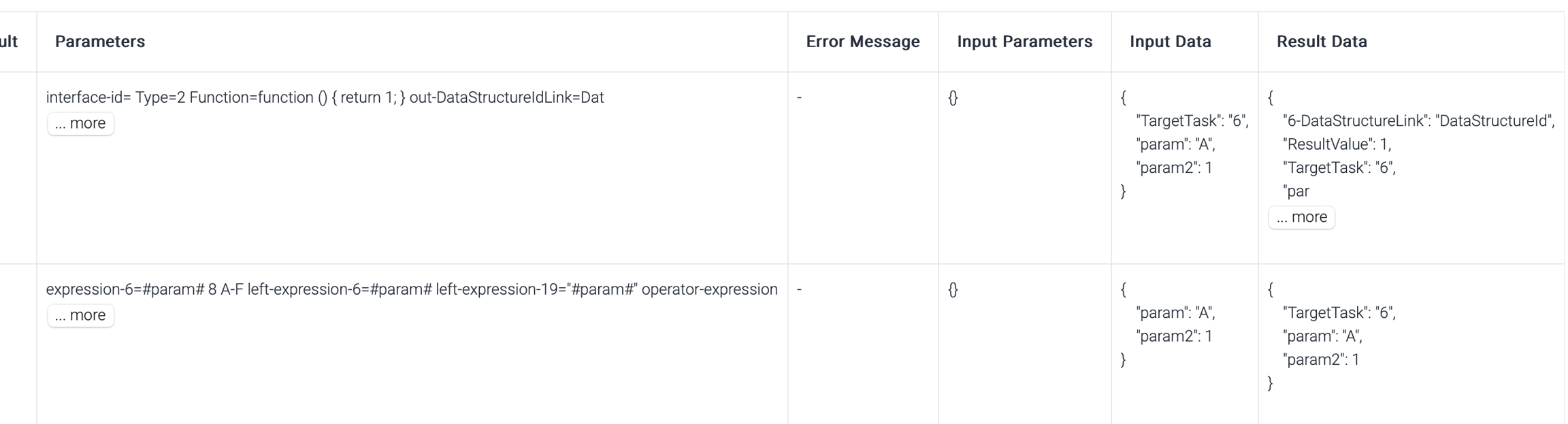1568x424 pixels.
Task: Select the interface-id Type=2 Function parameters text
Action: (325, 97)
